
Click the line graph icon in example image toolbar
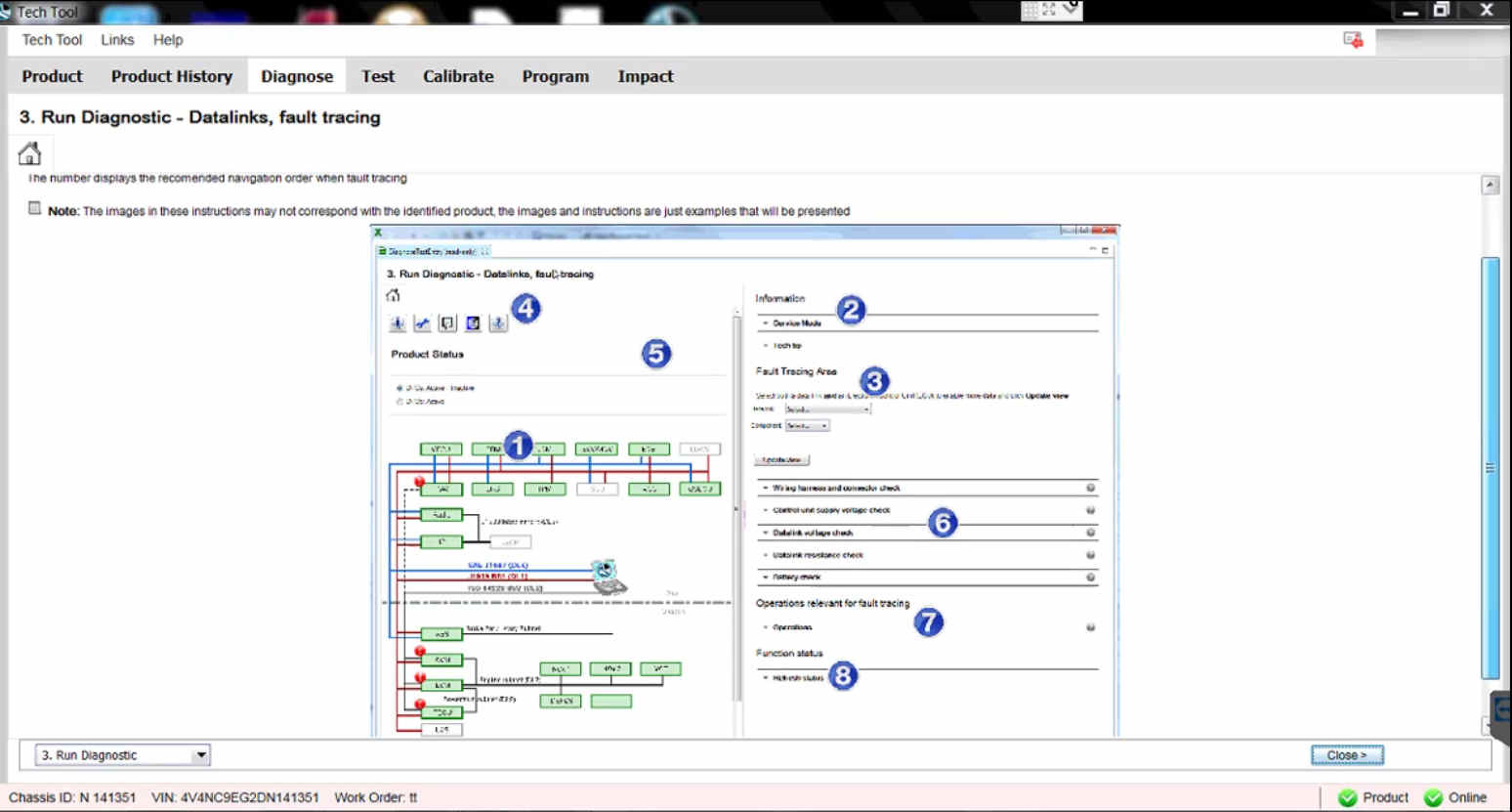tap(422, 323)
